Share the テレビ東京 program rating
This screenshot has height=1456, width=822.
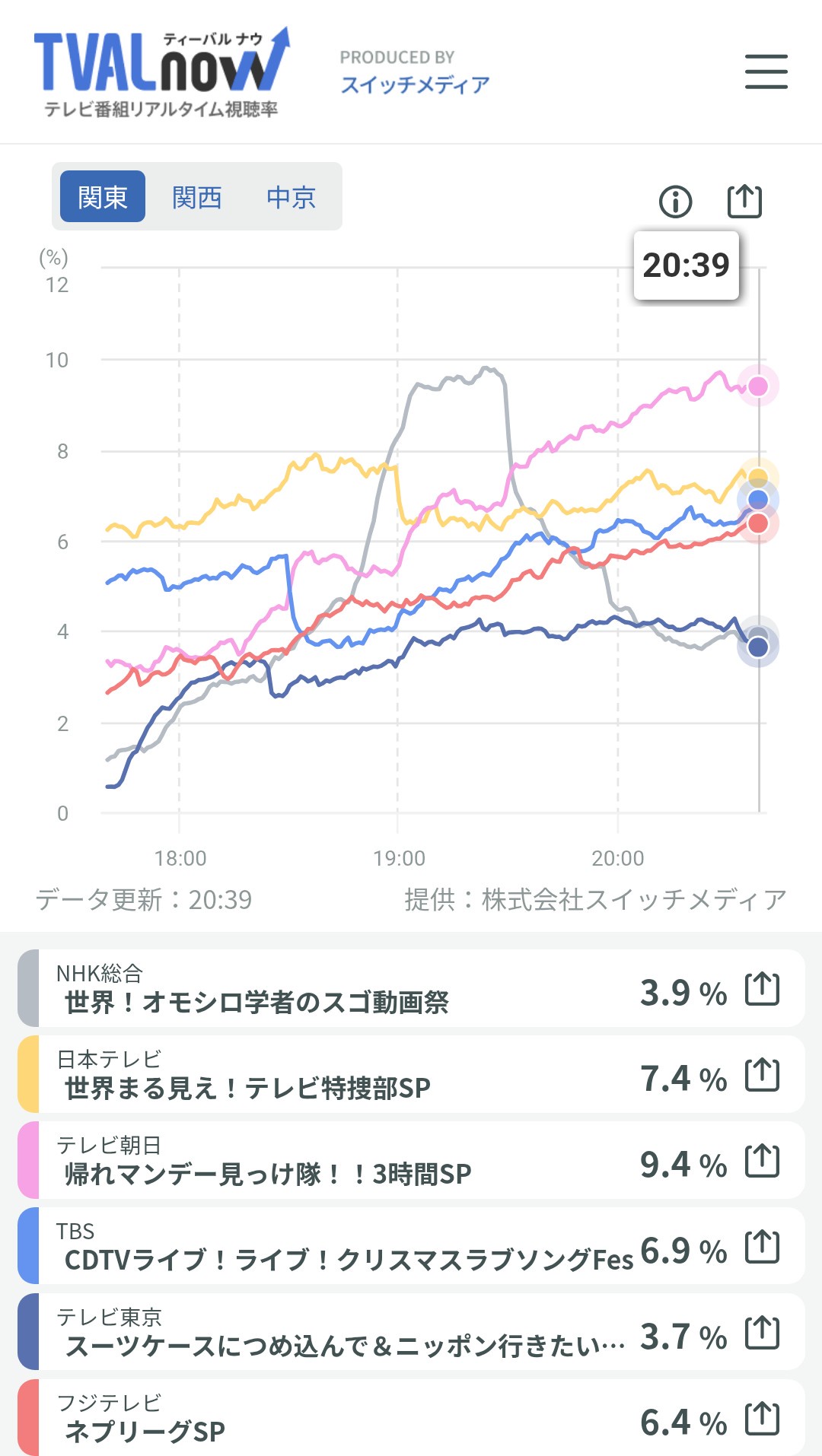tap(762, 1333)
